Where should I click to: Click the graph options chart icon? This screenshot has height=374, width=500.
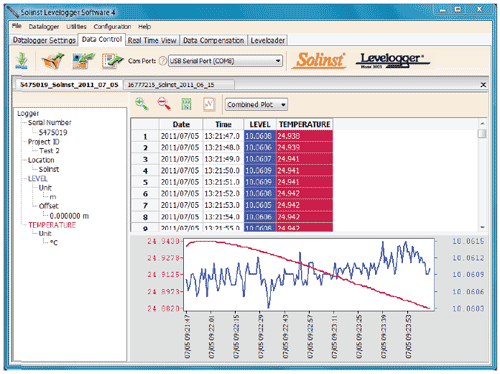click(209, 104)
